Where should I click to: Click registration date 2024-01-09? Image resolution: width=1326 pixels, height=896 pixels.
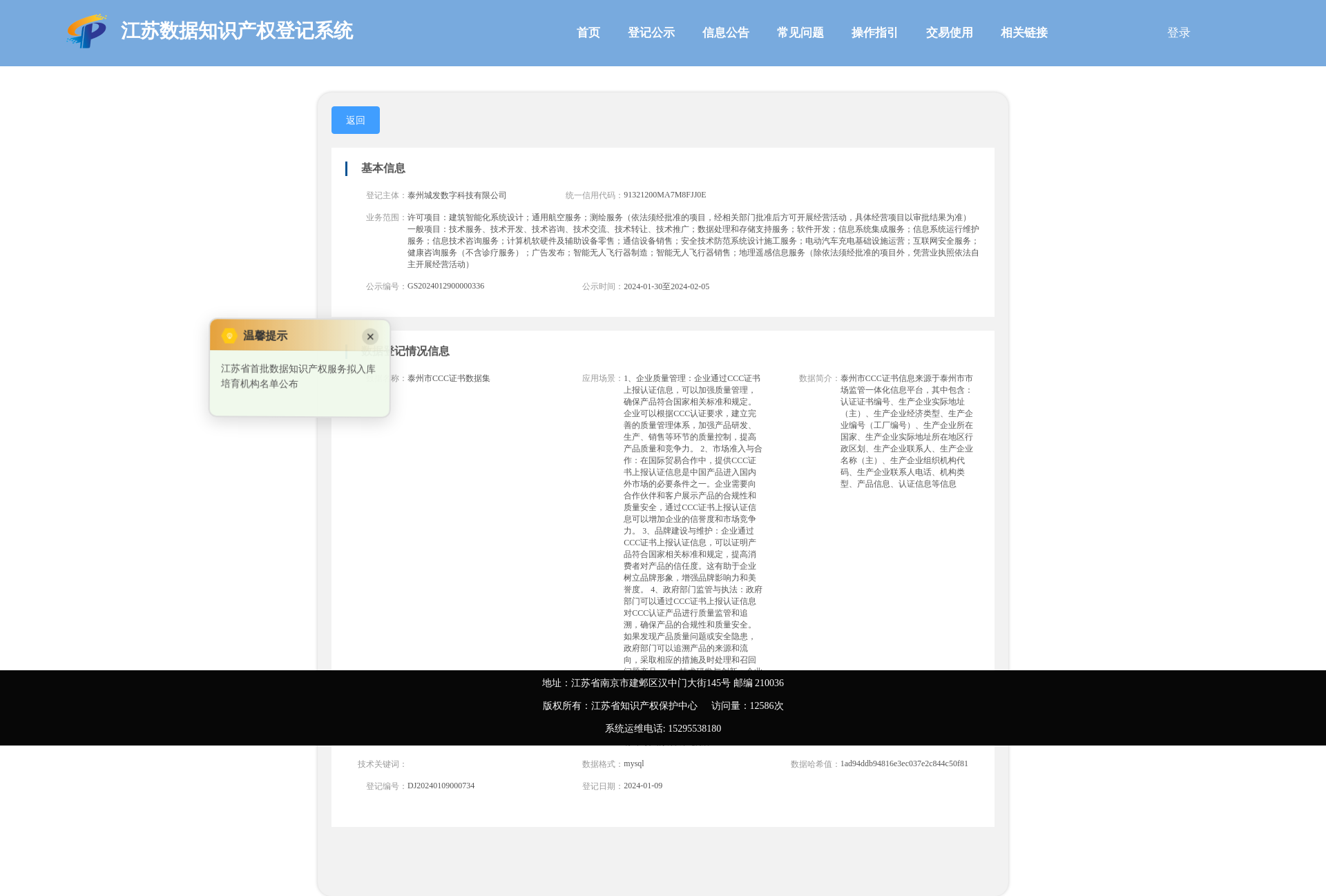[643, 786]
